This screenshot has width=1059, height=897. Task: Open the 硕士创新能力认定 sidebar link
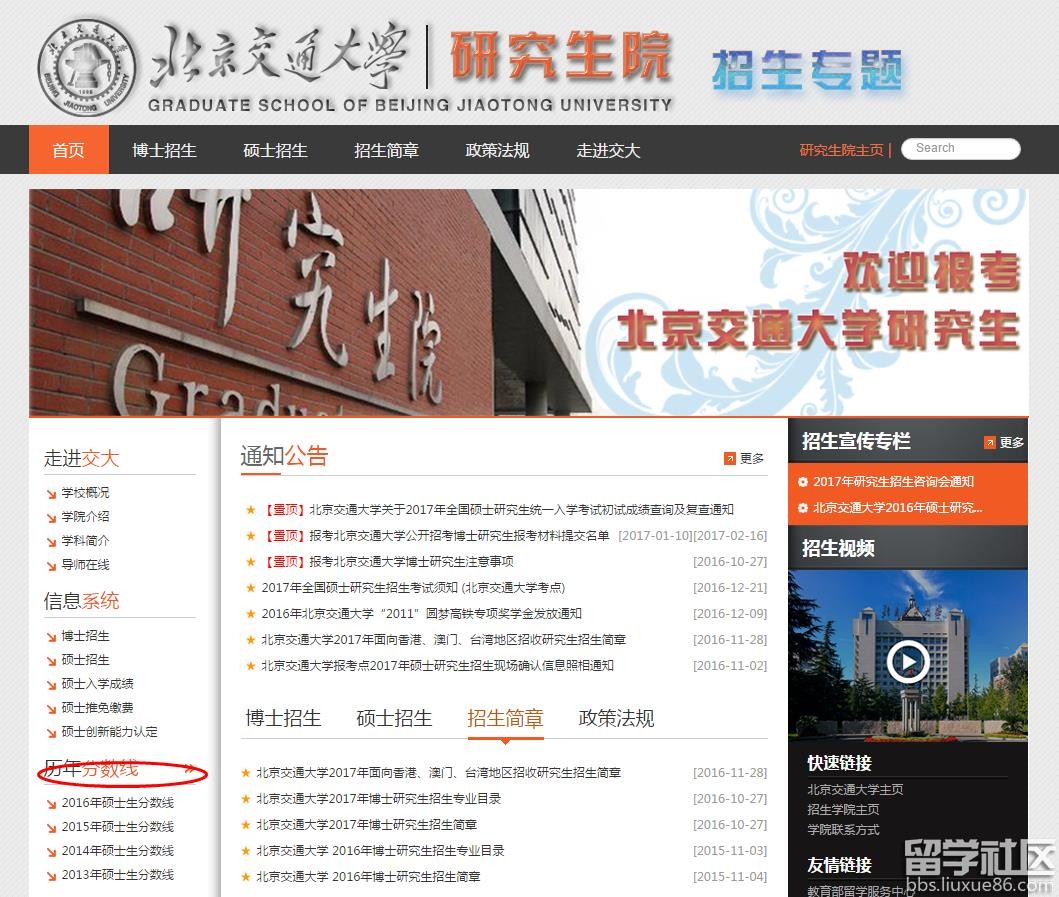point(109,732)
